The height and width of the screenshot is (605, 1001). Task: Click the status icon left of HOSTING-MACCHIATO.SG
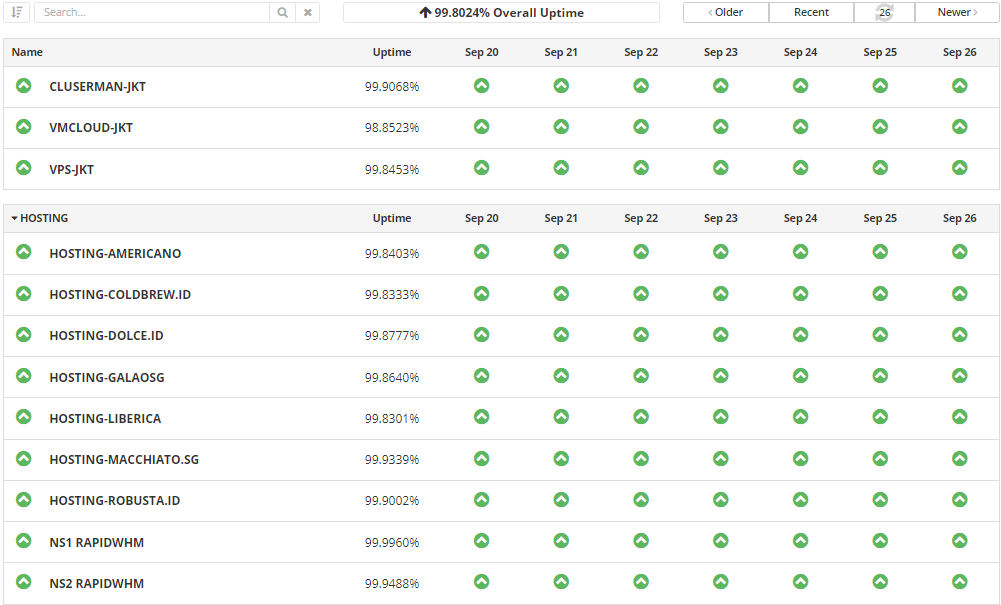pos(24,459)
